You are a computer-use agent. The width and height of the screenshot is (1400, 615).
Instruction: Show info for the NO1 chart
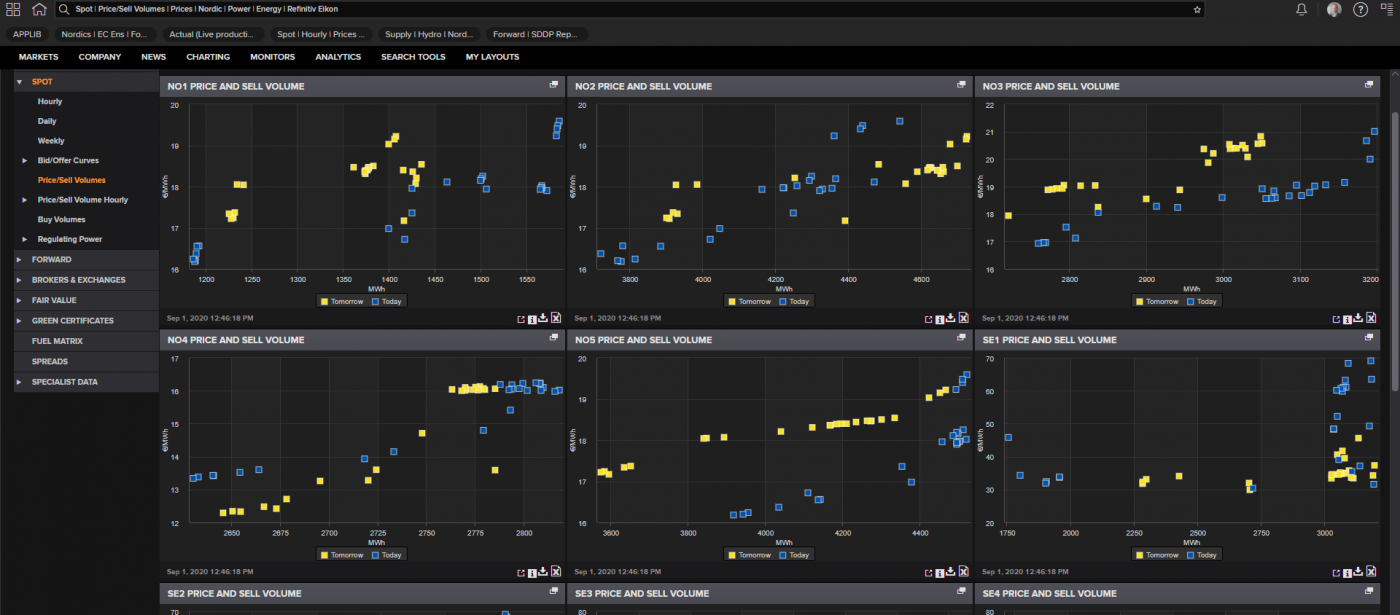pos(532,318)
